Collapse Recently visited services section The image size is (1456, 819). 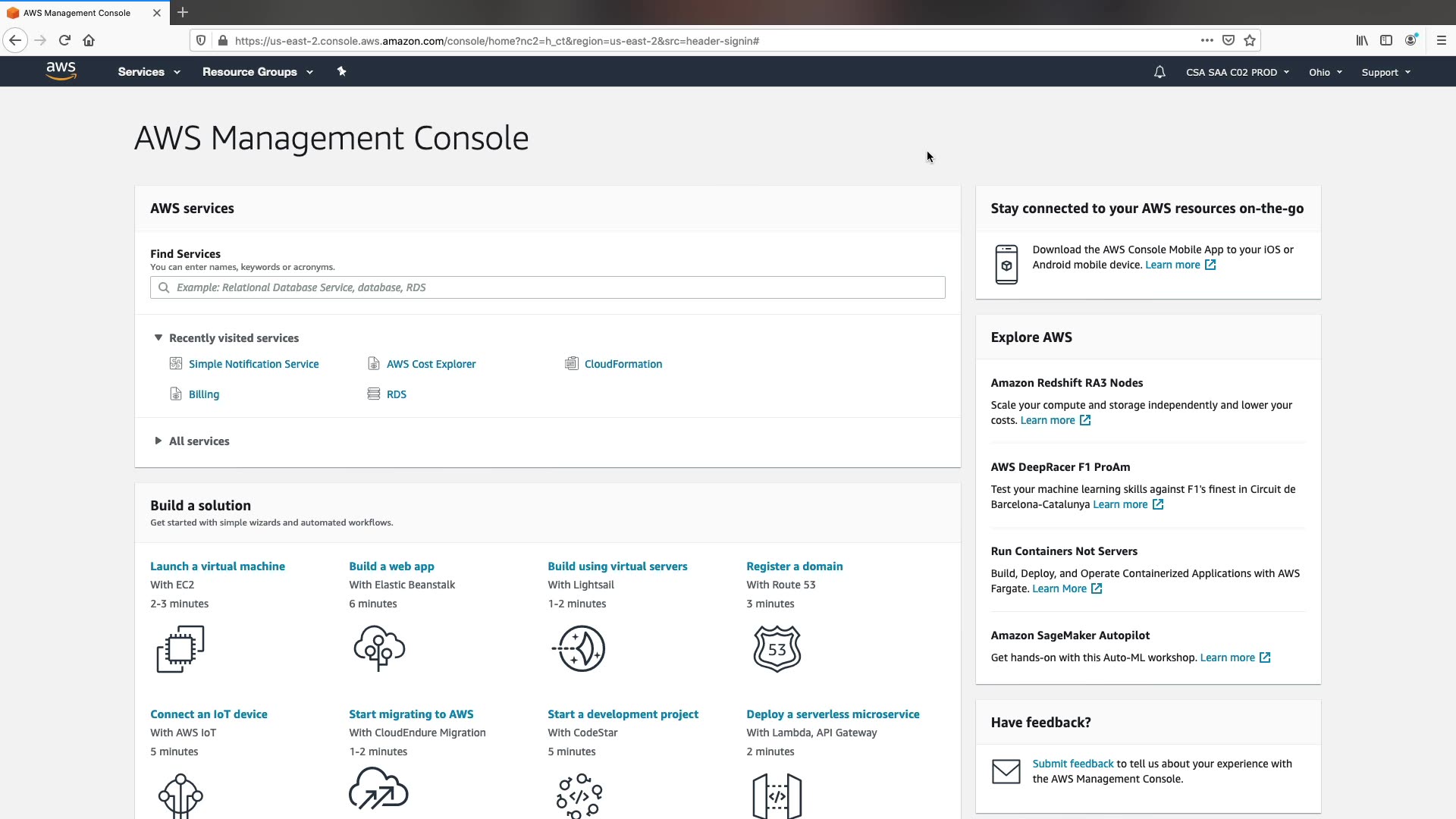[x=158, y=337]
